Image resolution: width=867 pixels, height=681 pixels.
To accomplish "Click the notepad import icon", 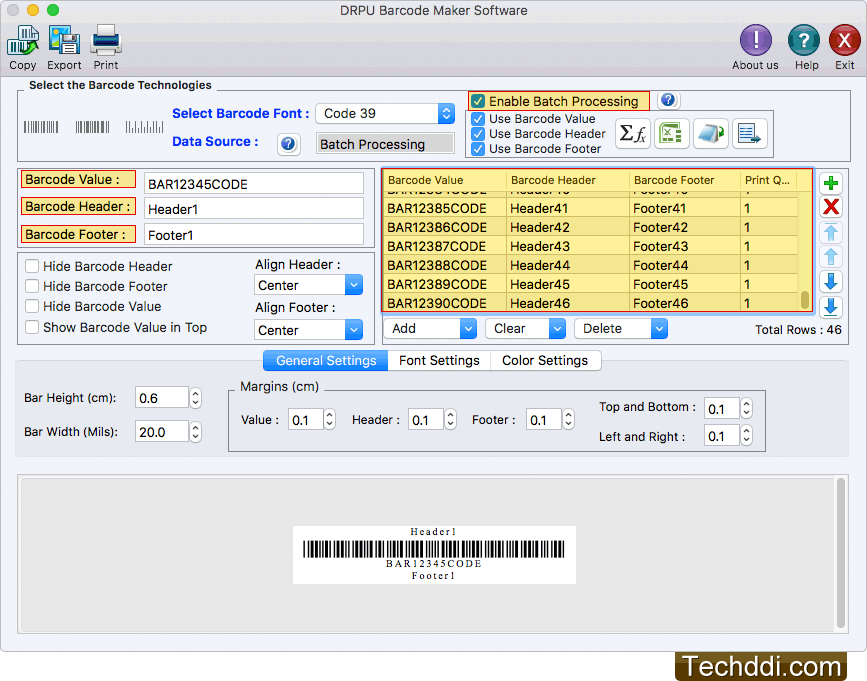I will 711,134.
